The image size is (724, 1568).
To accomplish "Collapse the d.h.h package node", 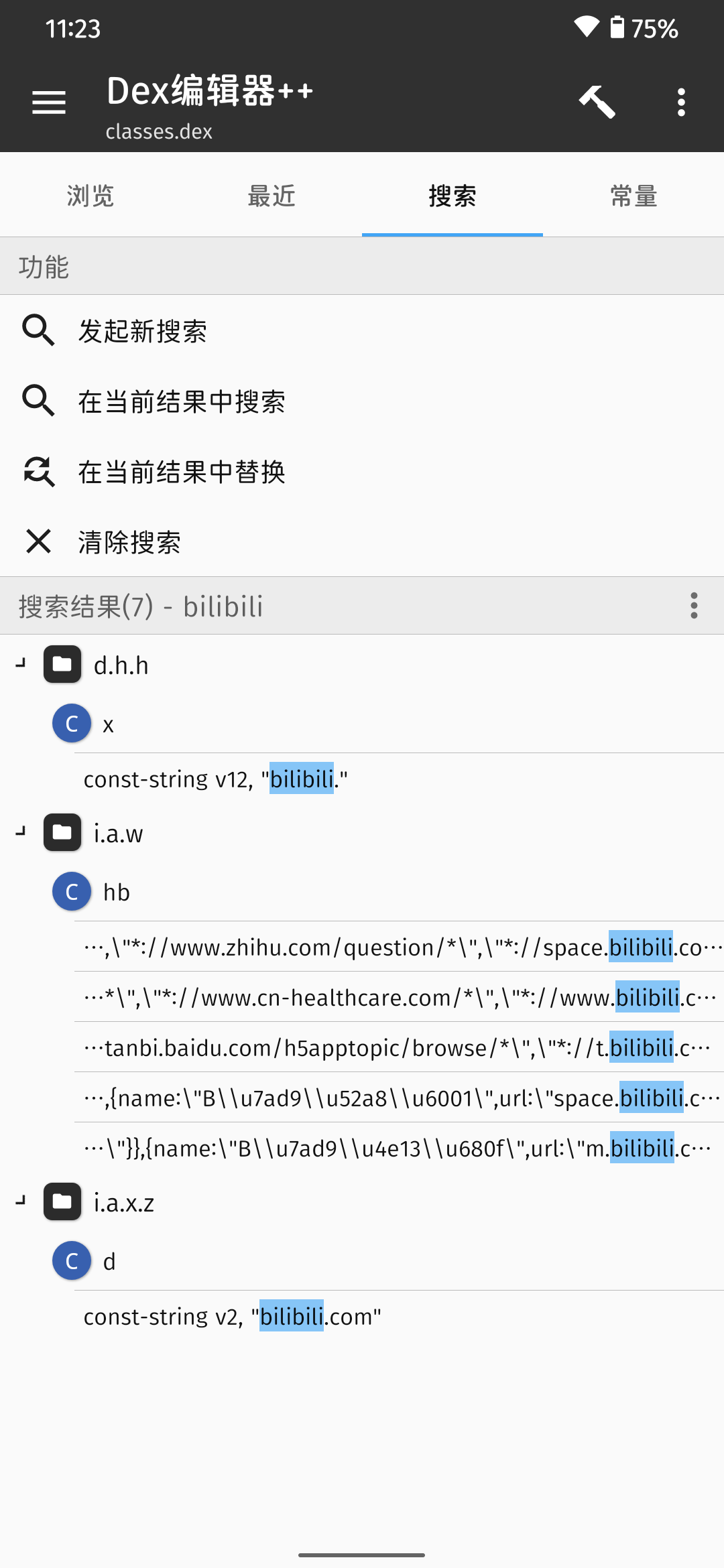I will [21, 663].
